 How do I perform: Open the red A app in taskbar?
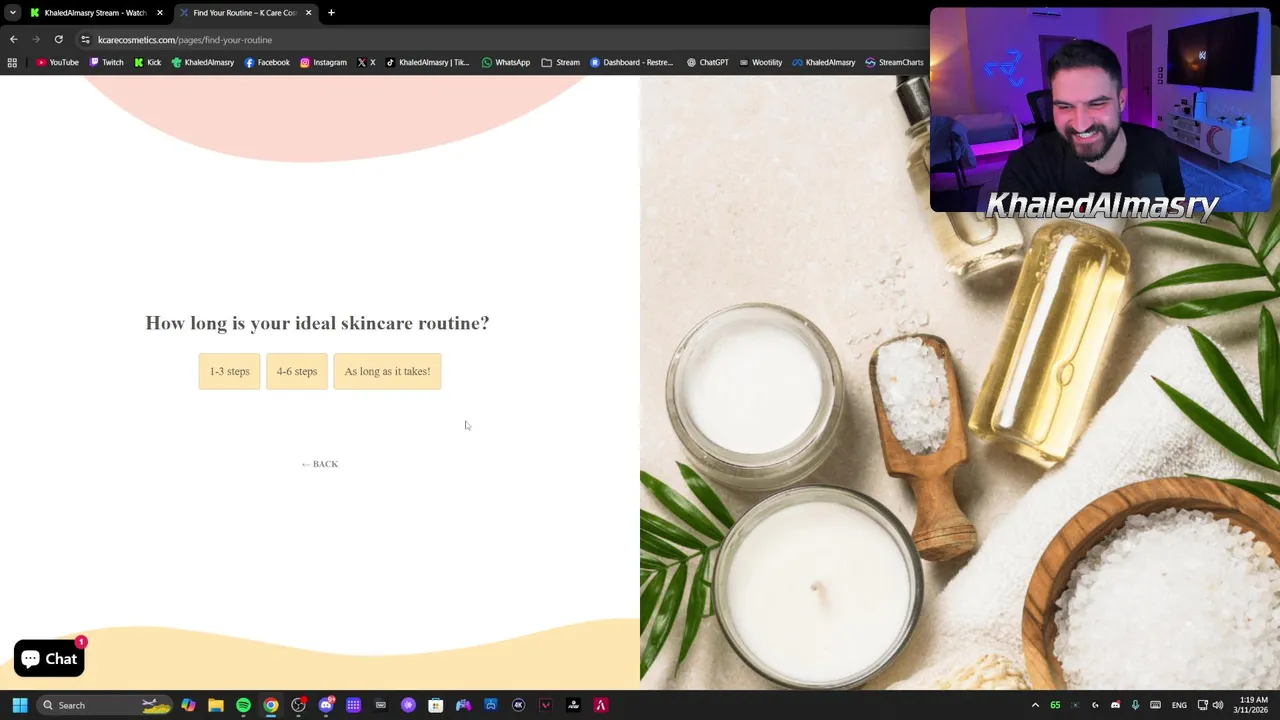click(601, 705)
